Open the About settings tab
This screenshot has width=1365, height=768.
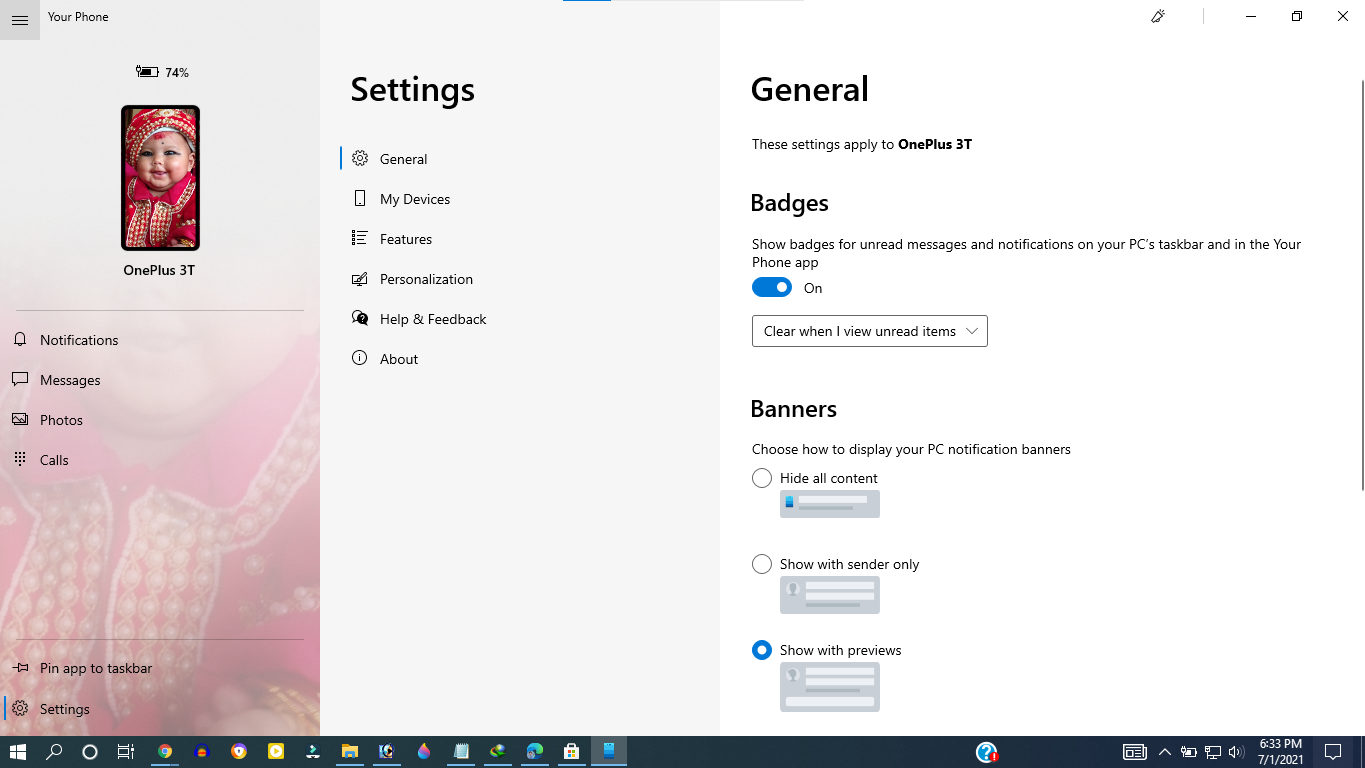[520, 359]
